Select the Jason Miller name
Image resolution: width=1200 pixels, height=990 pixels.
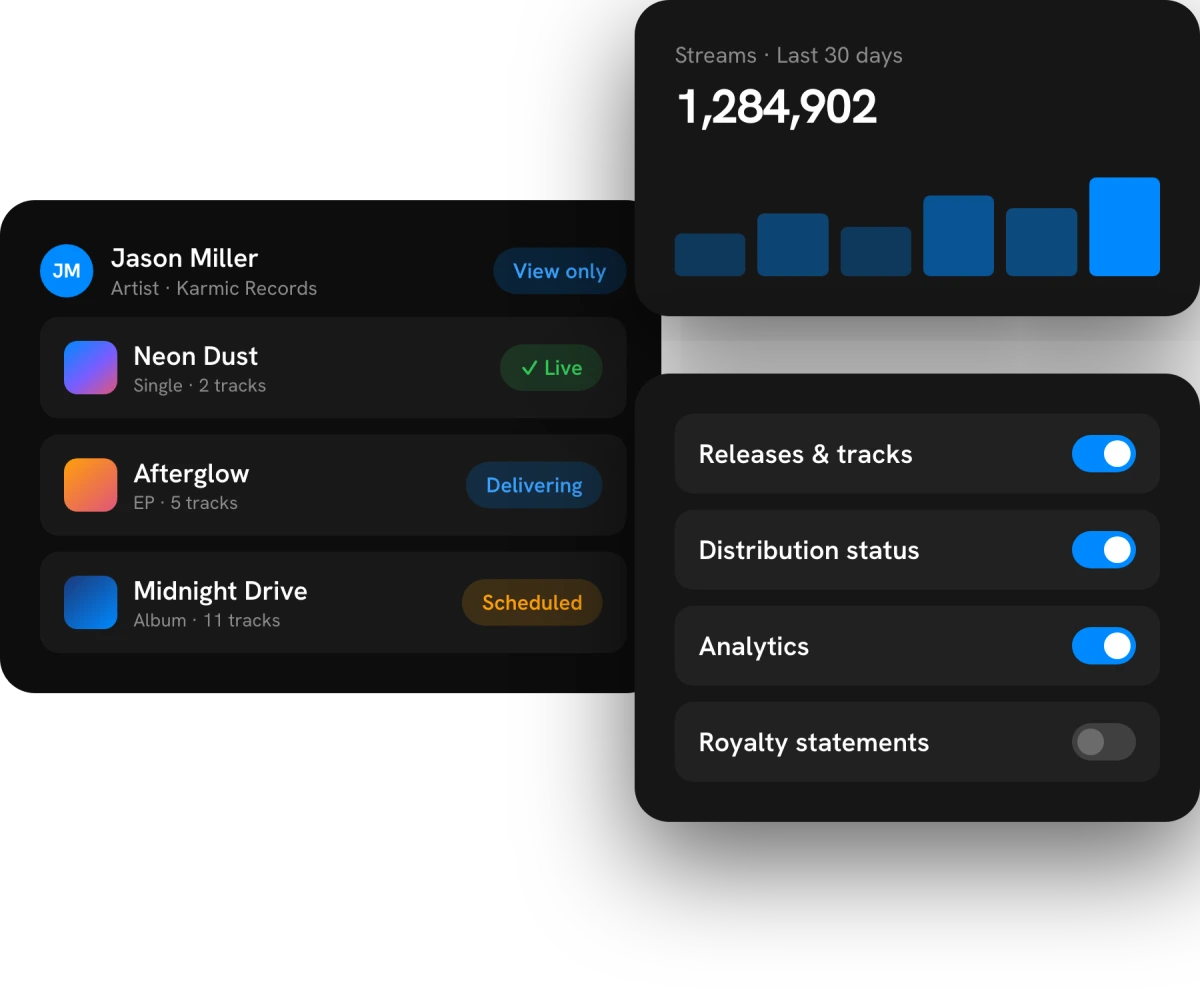(x=184, y=258)
